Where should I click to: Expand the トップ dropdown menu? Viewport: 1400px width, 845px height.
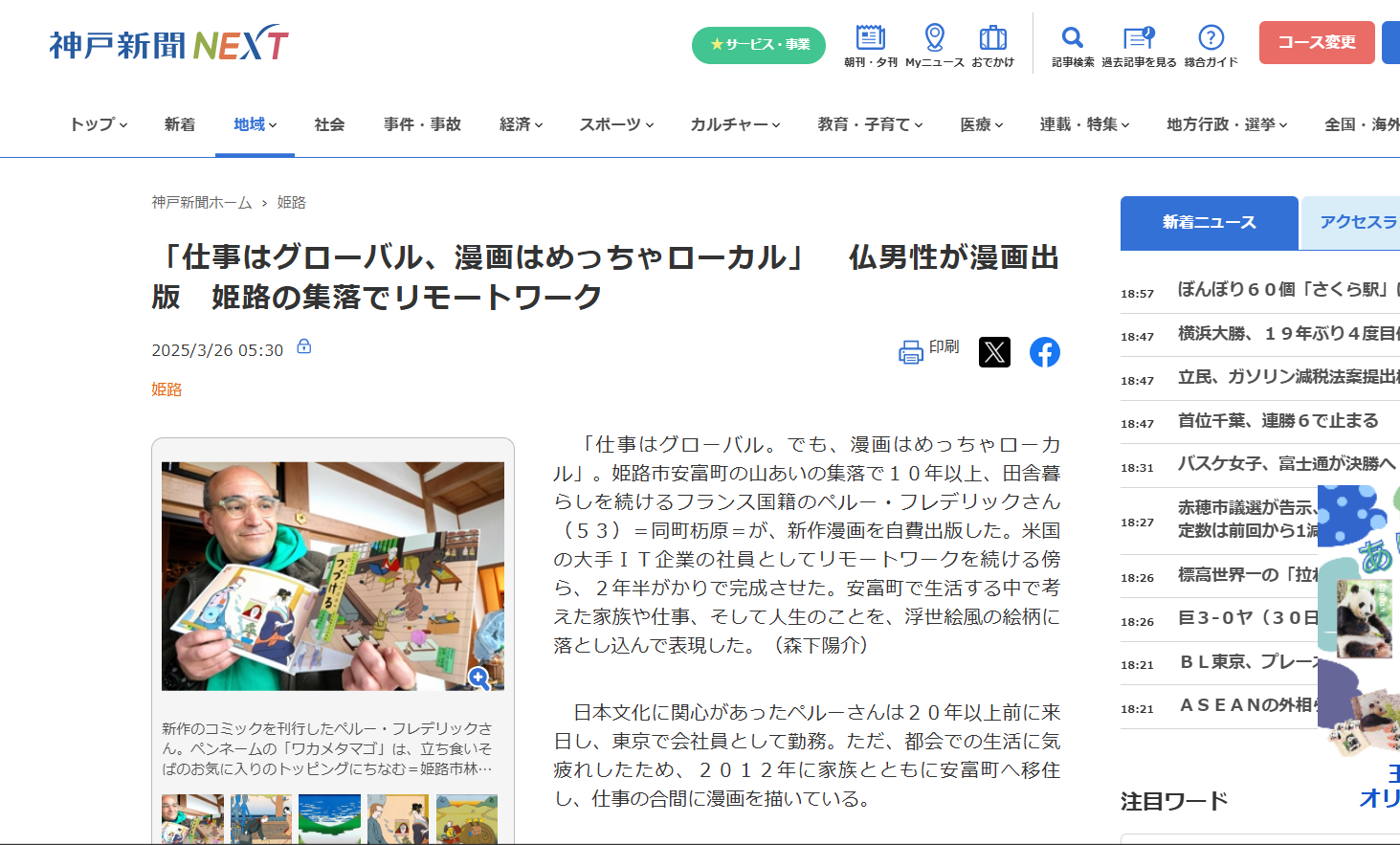pyautogui.click(x=99, y=124)
